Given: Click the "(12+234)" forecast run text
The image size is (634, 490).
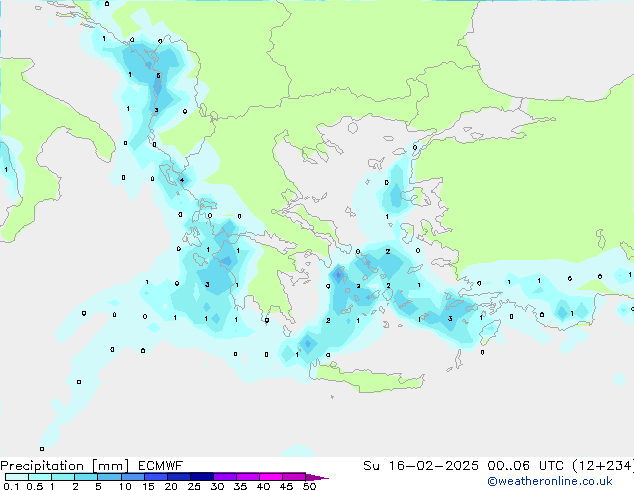Looking at the screenshot, I should pos(603,466).
